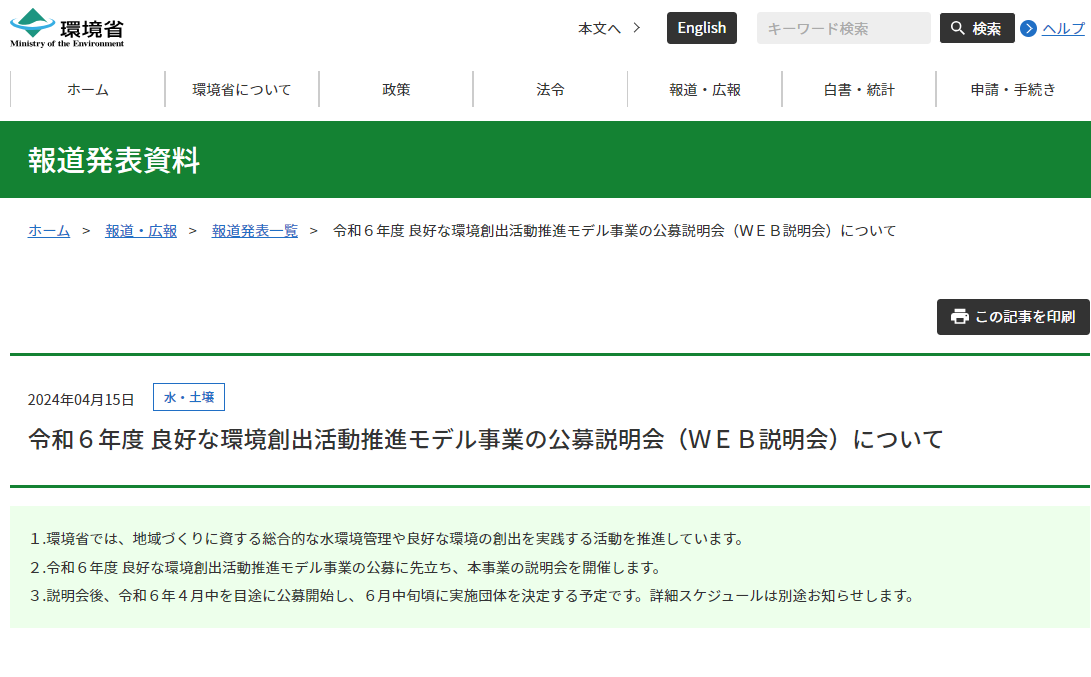Go to 報道・広報 in the navigation bar
The image size is (1091, 677).
coord(705,89)
